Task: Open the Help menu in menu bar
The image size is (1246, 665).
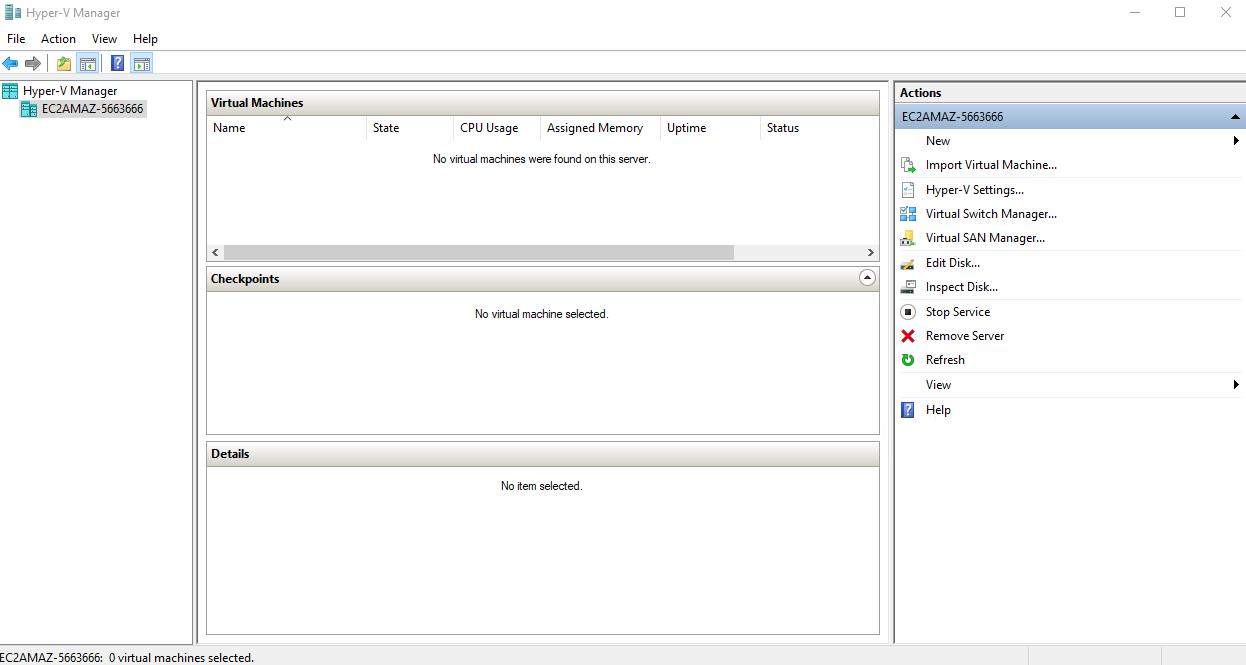Action: tap(146, 39)
